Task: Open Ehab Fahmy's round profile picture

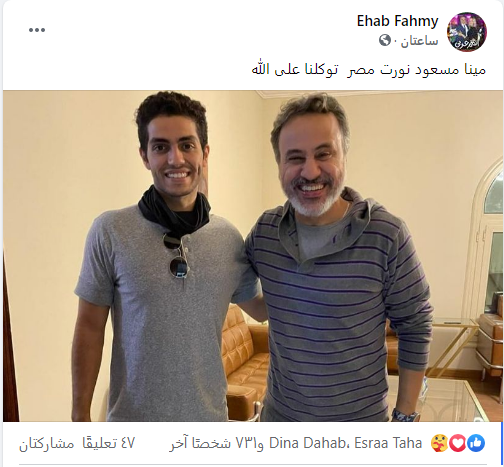Action: [467, 32]
